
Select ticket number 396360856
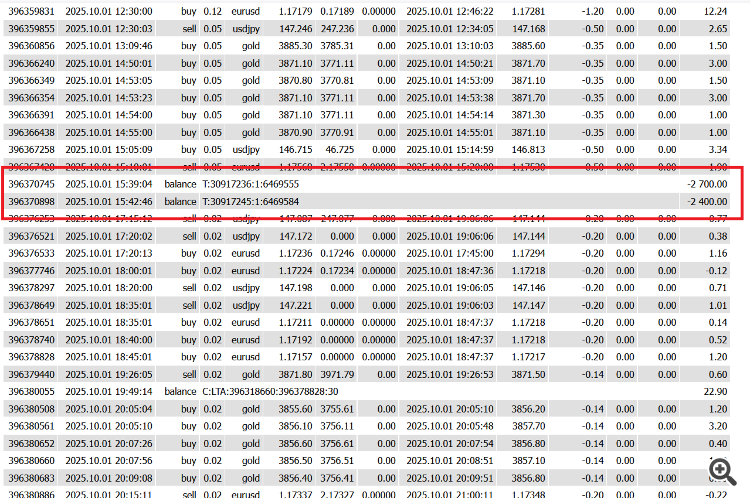[32, 46]
